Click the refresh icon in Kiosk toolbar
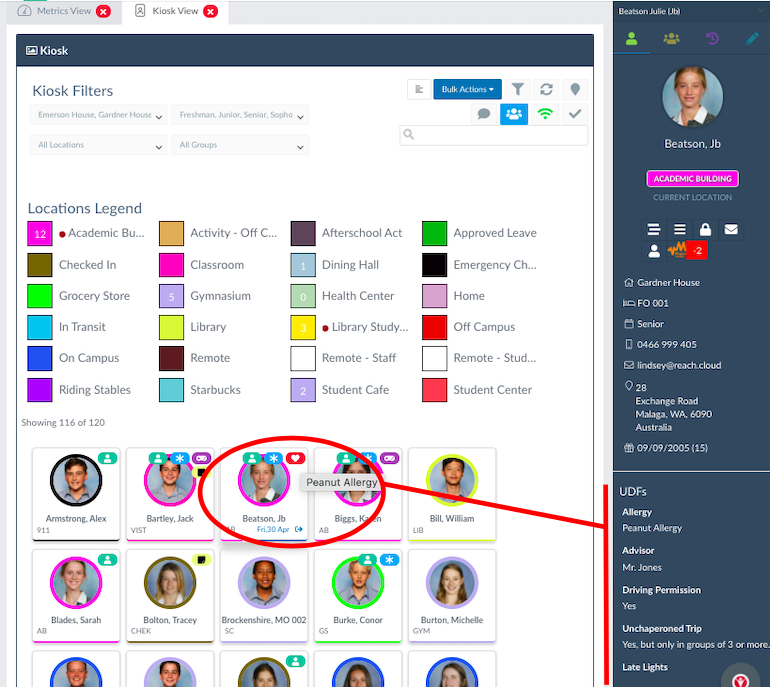Image resolution: width=770 pixels, height=687 pixels. [x=546, y=89]
